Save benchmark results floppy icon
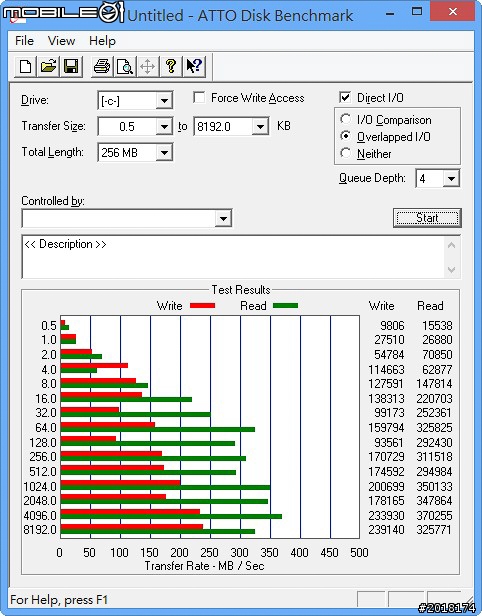 71,66
